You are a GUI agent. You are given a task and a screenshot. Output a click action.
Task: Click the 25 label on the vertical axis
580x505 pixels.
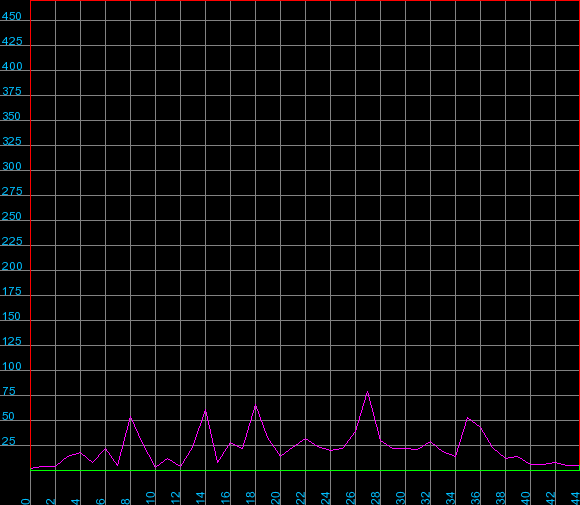point(9,441)
